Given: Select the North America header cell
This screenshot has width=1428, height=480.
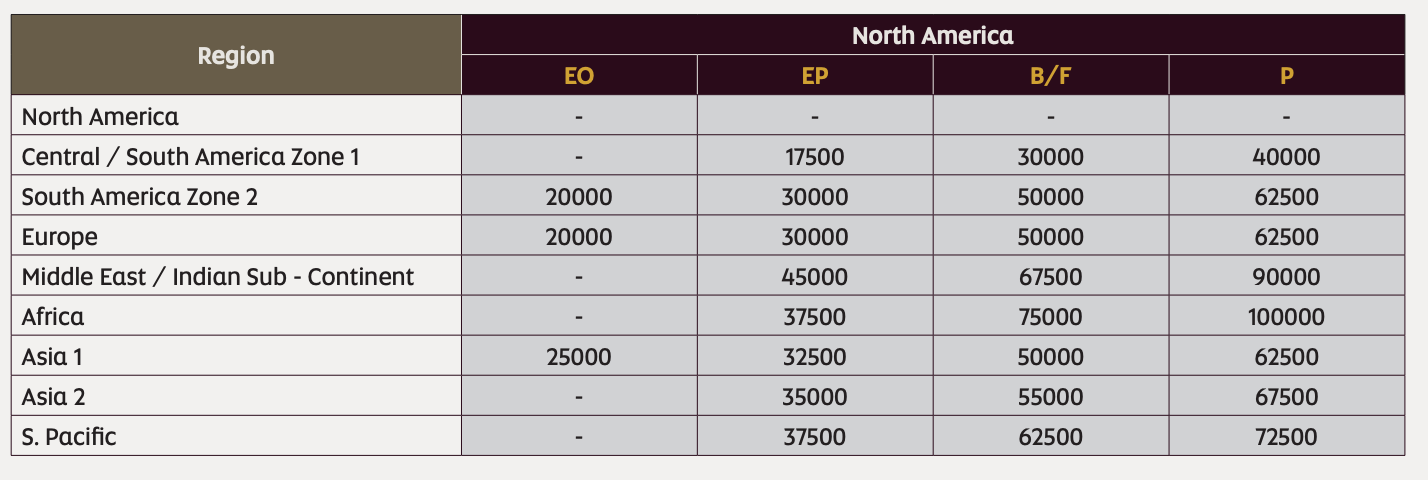Looking at the screenshot, I should click(932, 35).
